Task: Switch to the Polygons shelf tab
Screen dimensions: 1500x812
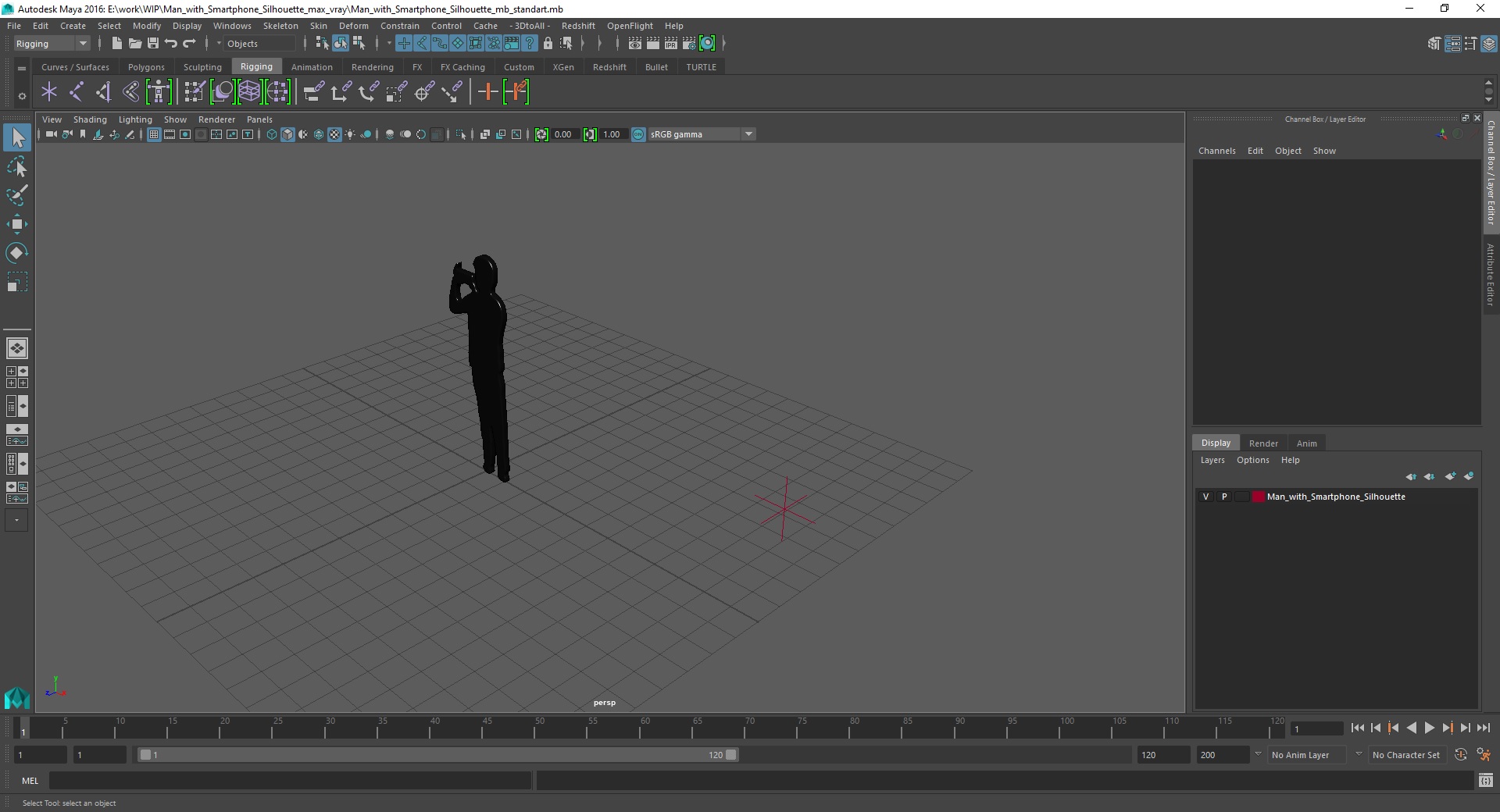Action: point(146,67)
